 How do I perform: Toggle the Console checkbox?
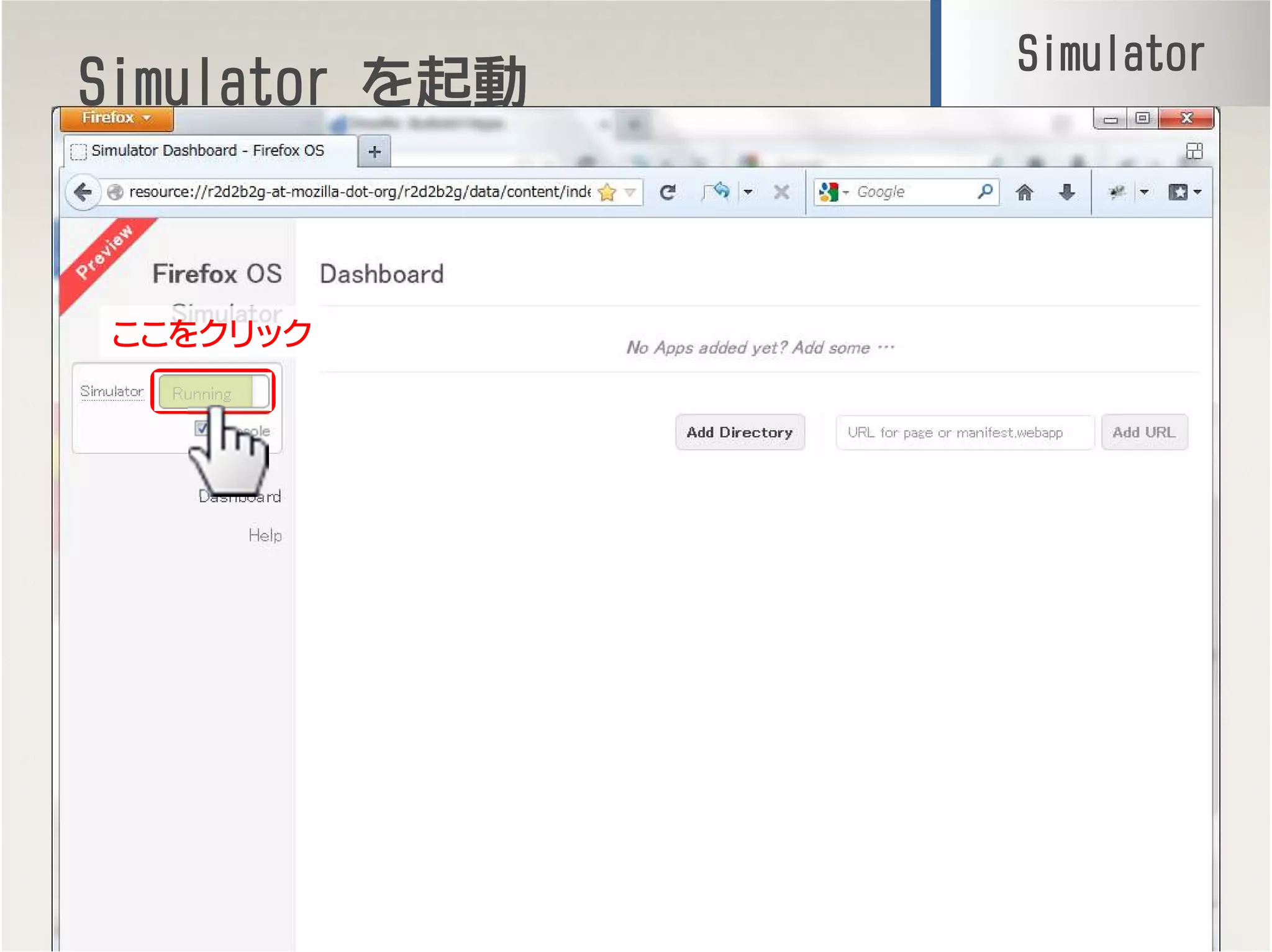click(201, 428)
